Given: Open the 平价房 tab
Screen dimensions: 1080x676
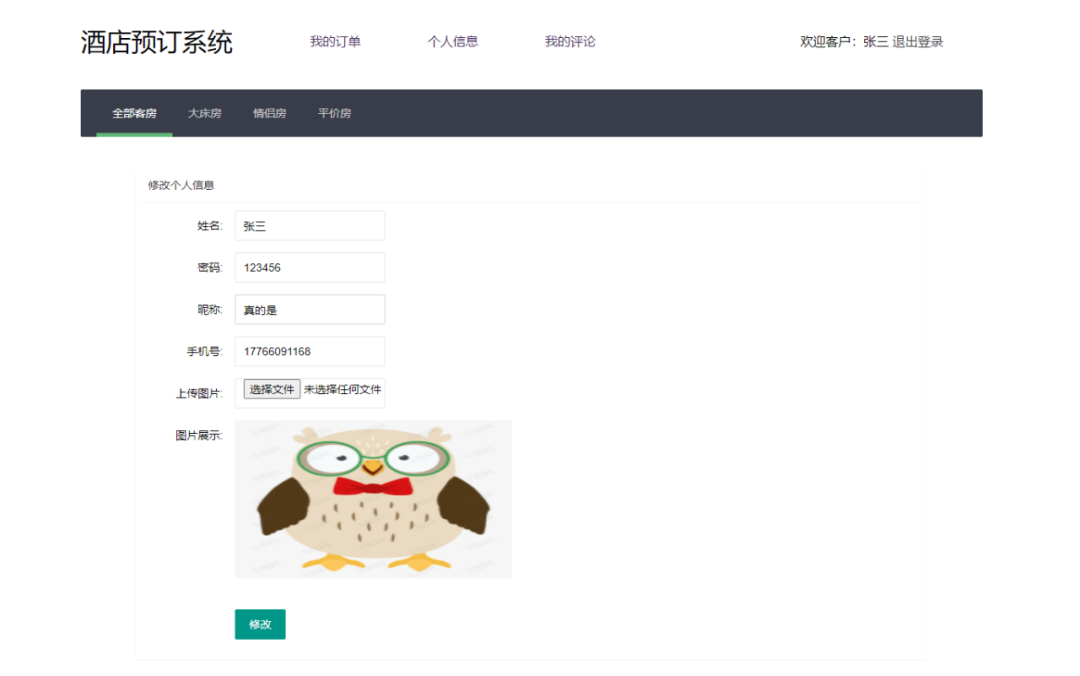Looking at the screenshot, I should (334, 113).
